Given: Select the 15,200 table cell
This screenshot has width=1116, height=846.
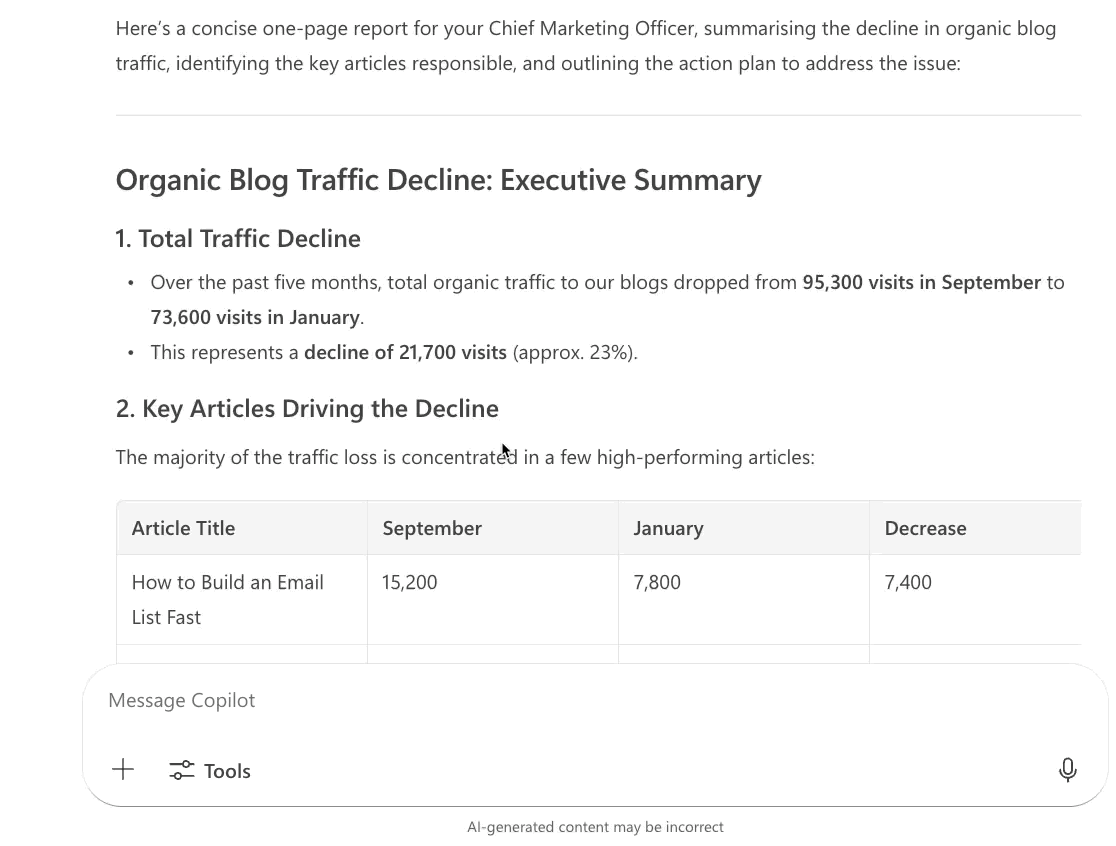Looking at the screenshot, I should coord(410,582).
